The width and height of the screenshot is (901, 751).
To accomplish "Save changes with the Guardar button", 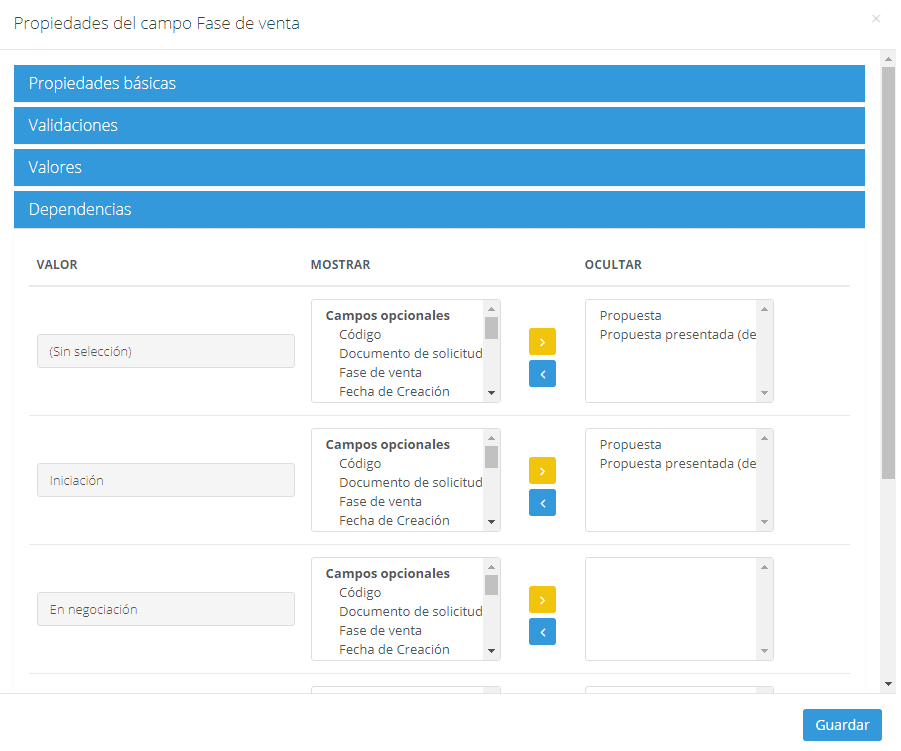I will point(842,725).
